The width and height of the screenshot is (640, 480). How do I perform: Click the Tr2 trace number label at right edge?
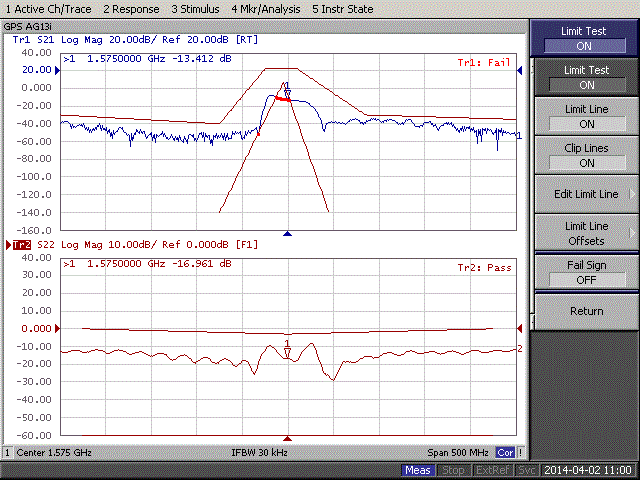point(520,348)
